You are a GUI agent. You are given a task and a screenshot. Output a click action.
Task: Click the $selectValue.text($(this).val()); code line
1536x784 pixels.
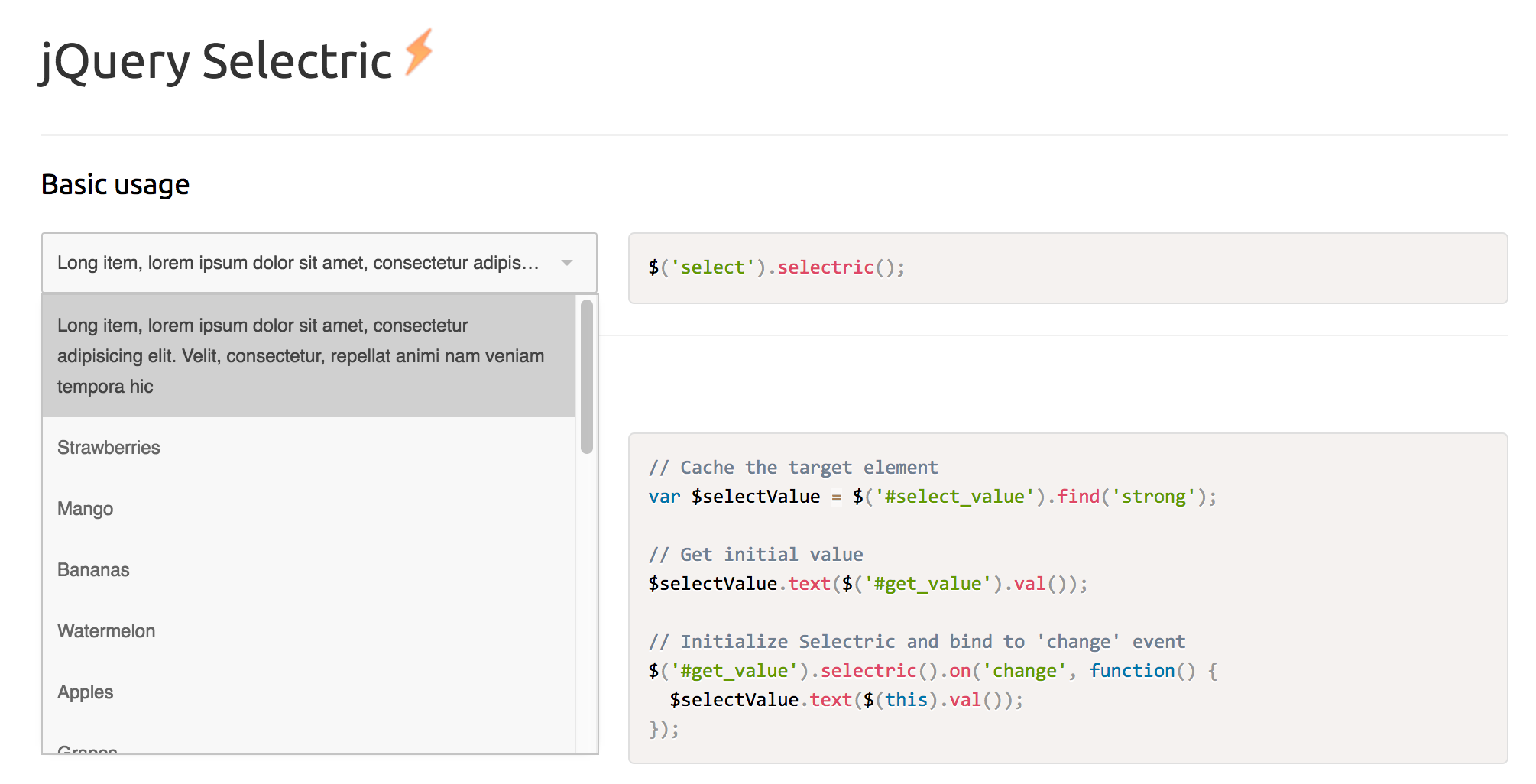(x=847, y=700)
